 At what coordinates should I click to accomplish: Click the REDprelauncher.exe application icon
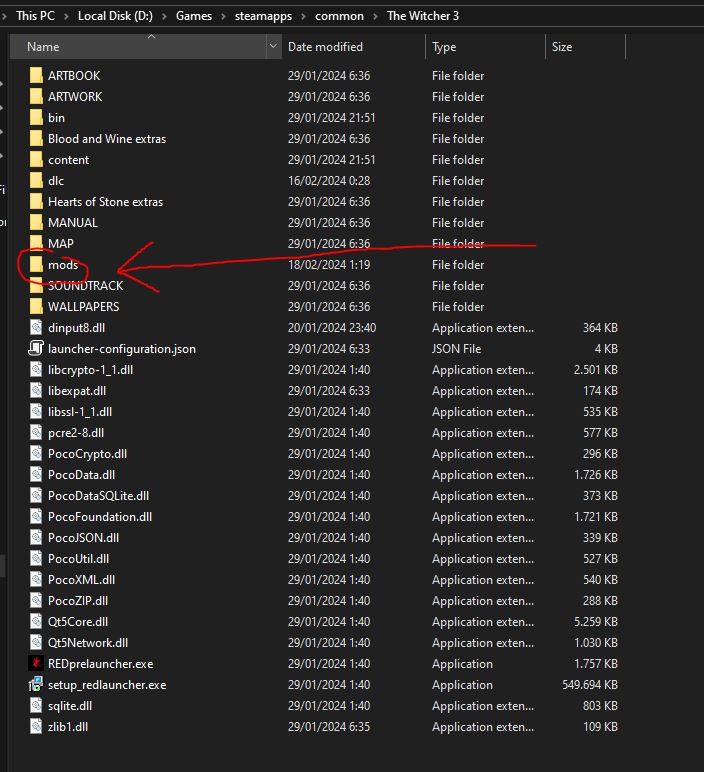tap(36, 664)
